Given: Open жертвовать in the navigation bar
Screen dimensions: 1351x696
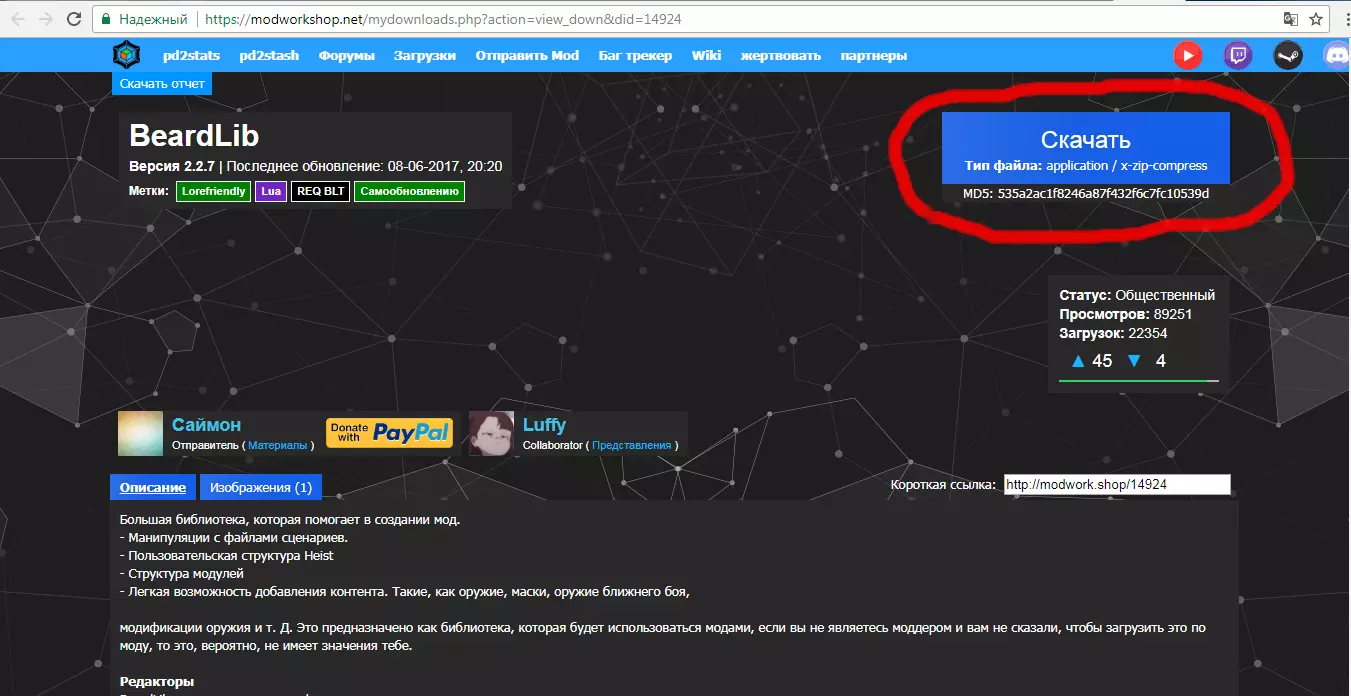Looking at the screenshot, I should click(780, 55).
